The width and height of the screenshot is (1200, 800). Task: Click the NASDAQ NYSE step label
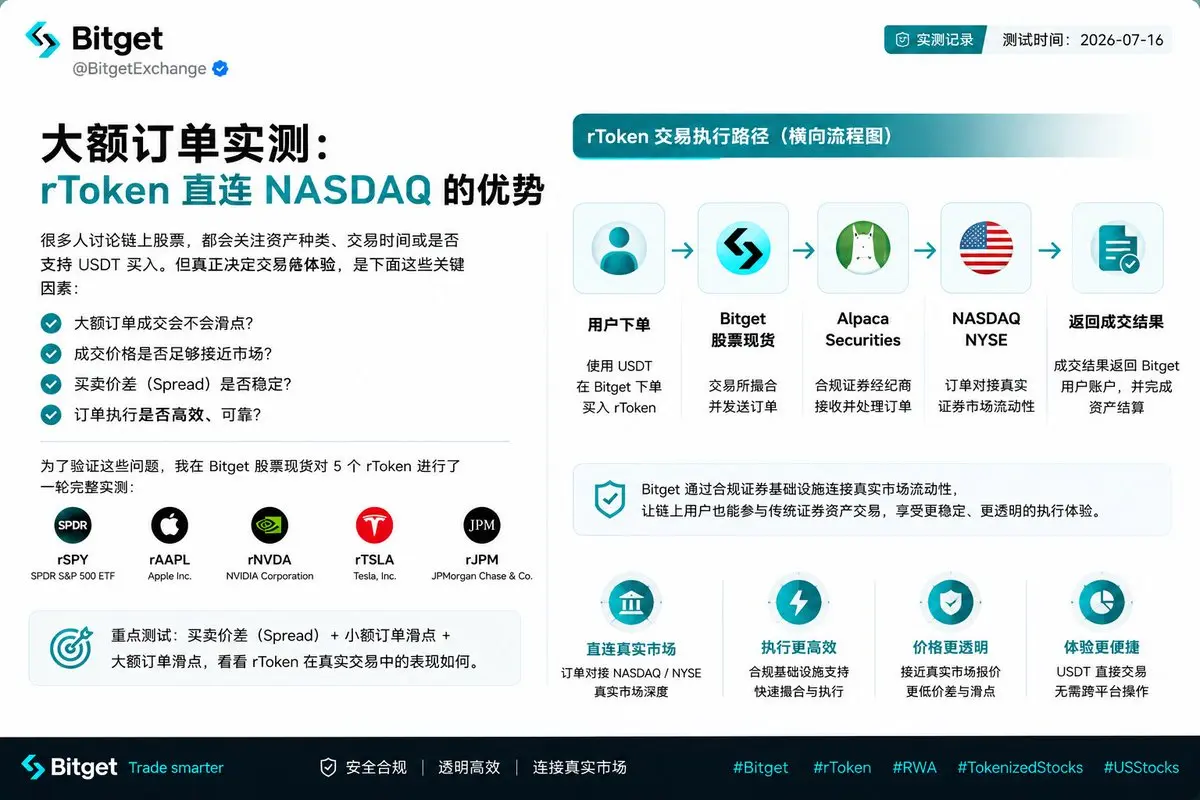pyautogui.click(x=986, y=330)
